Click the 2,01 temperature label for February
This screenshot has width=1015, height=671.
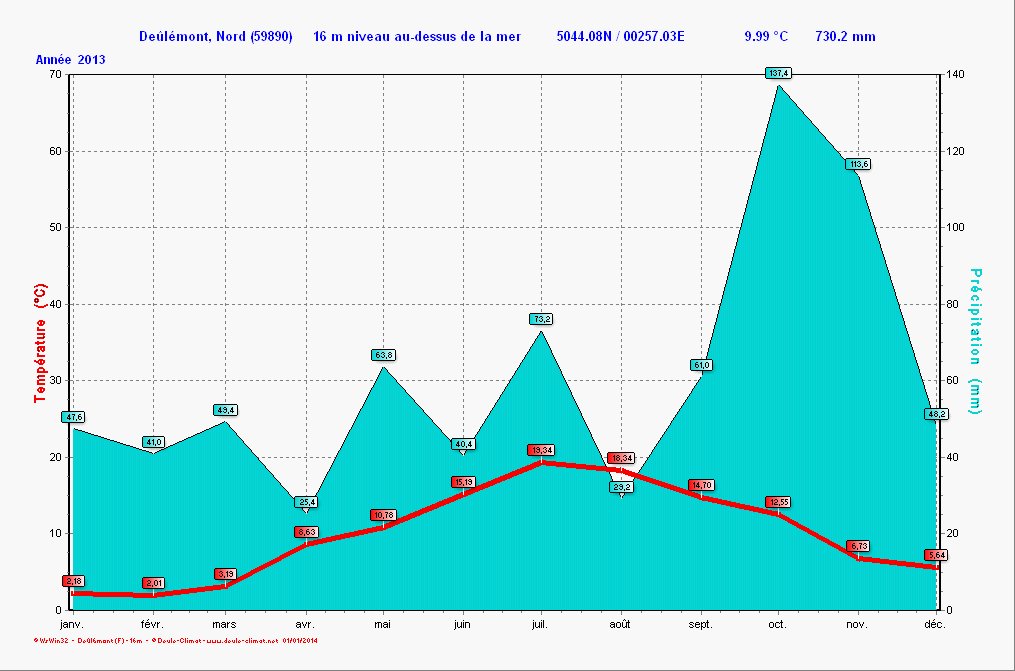(153, 582)
